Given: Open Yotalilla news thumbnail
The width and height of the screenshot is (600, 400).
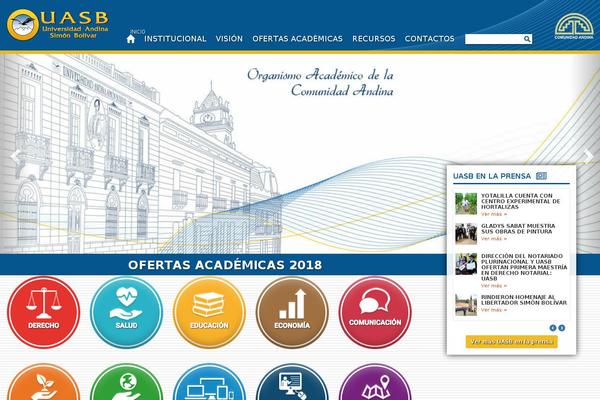Looking at the screenshot, I should pos(466,204).
